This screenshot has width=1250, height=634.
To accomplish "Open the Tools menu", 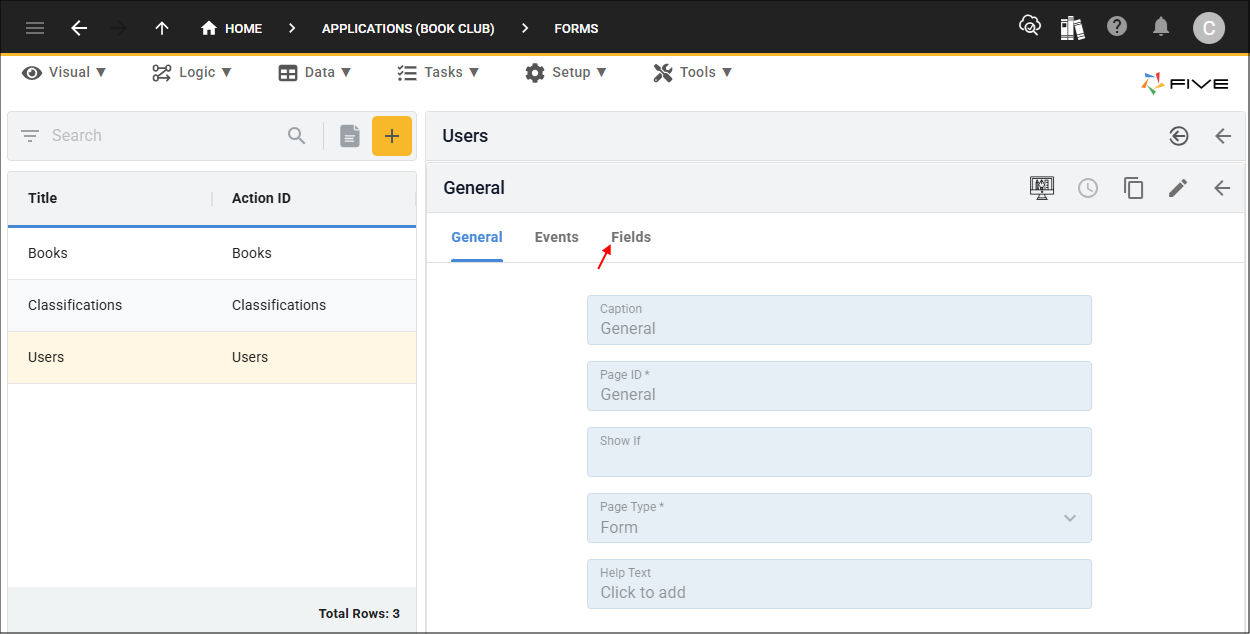I will point(693,72).
